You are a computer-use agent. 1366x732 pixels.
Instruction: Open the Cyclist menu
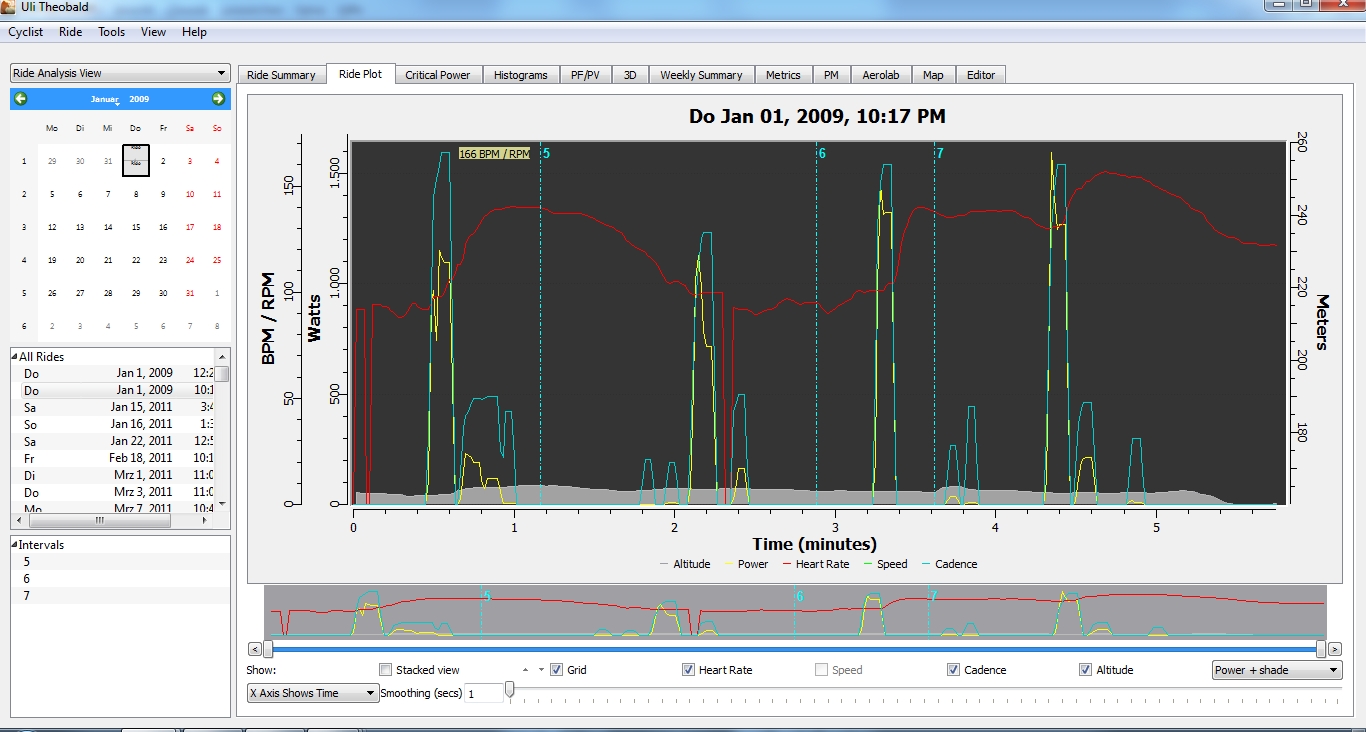(x=26, y=32)
